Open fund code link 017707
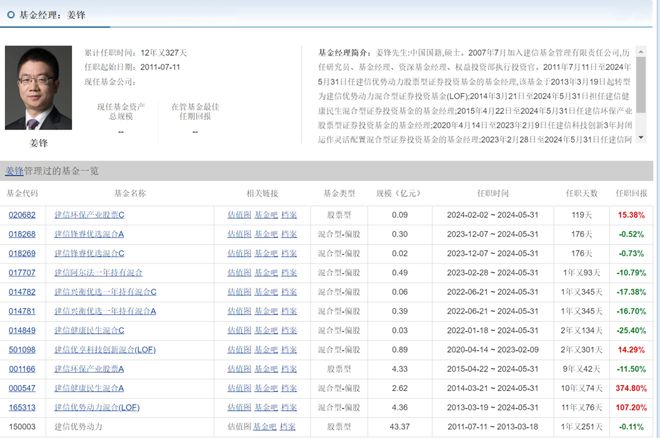Viewport: 660px width, 438px height. pos(22,273)
